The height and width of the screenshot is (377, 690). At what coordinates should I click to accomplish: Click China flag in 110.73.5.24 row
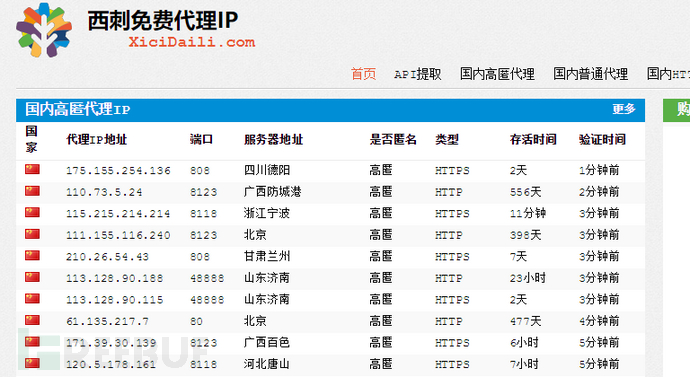[x=32, y=190]
